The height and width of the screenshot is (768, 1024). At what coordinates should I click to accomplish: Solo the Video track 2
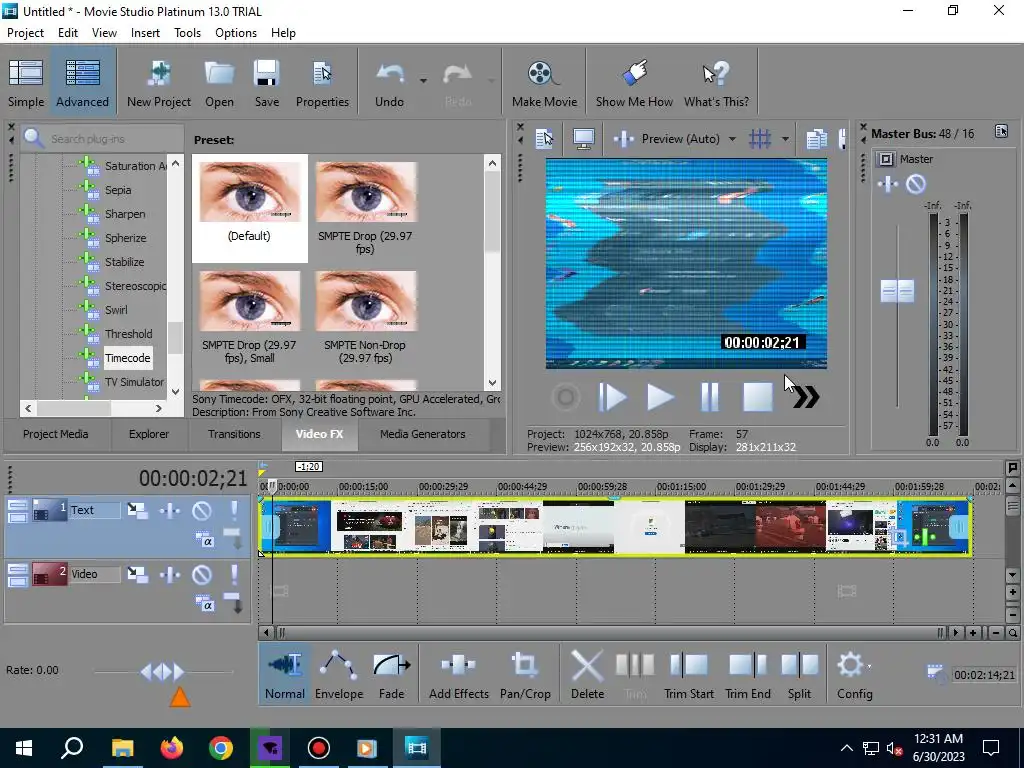click(234, 574)
